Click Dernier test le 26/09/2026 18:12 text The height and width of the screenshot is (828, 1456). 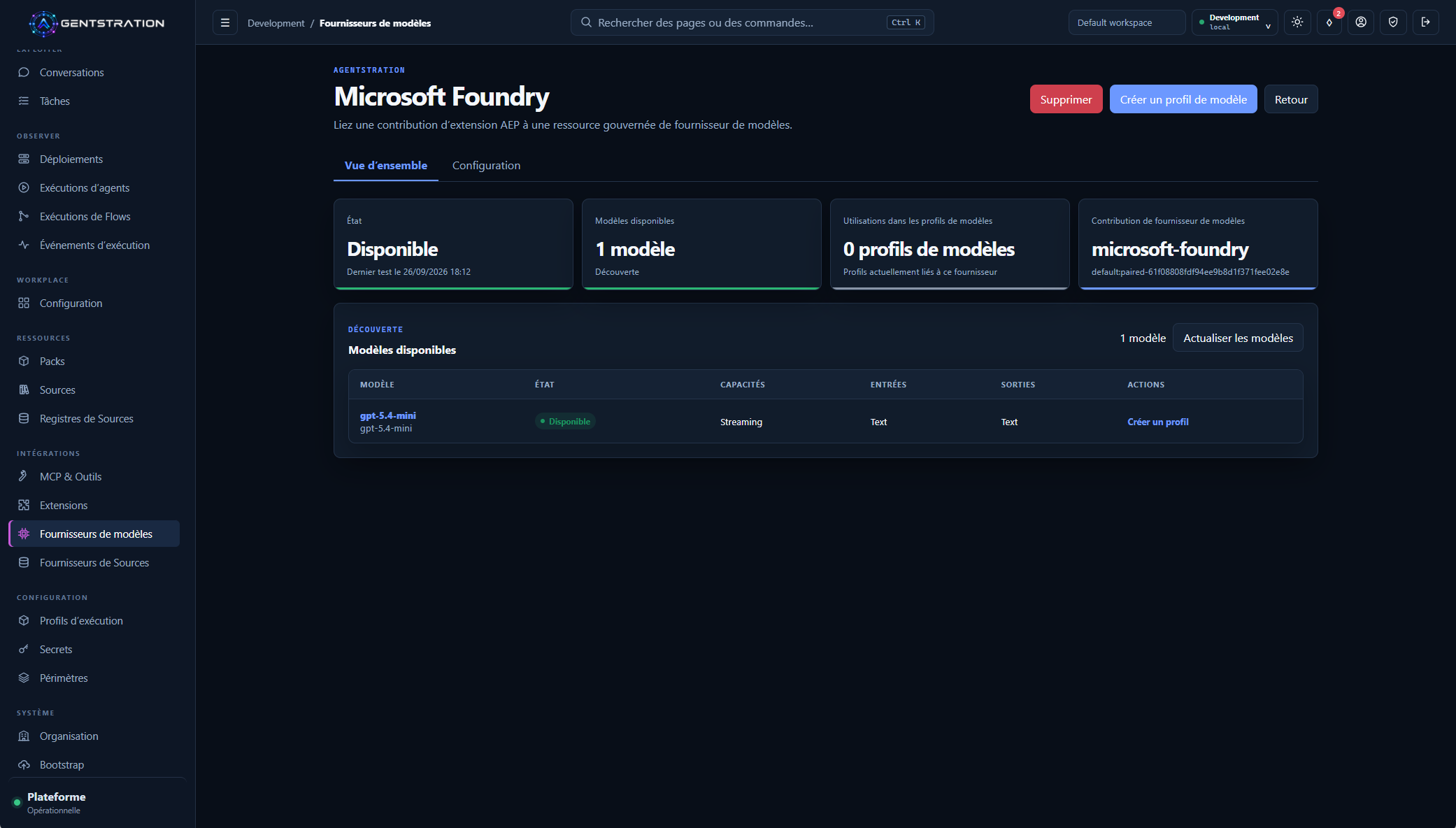pyautogui.click(x=408, y=272)
